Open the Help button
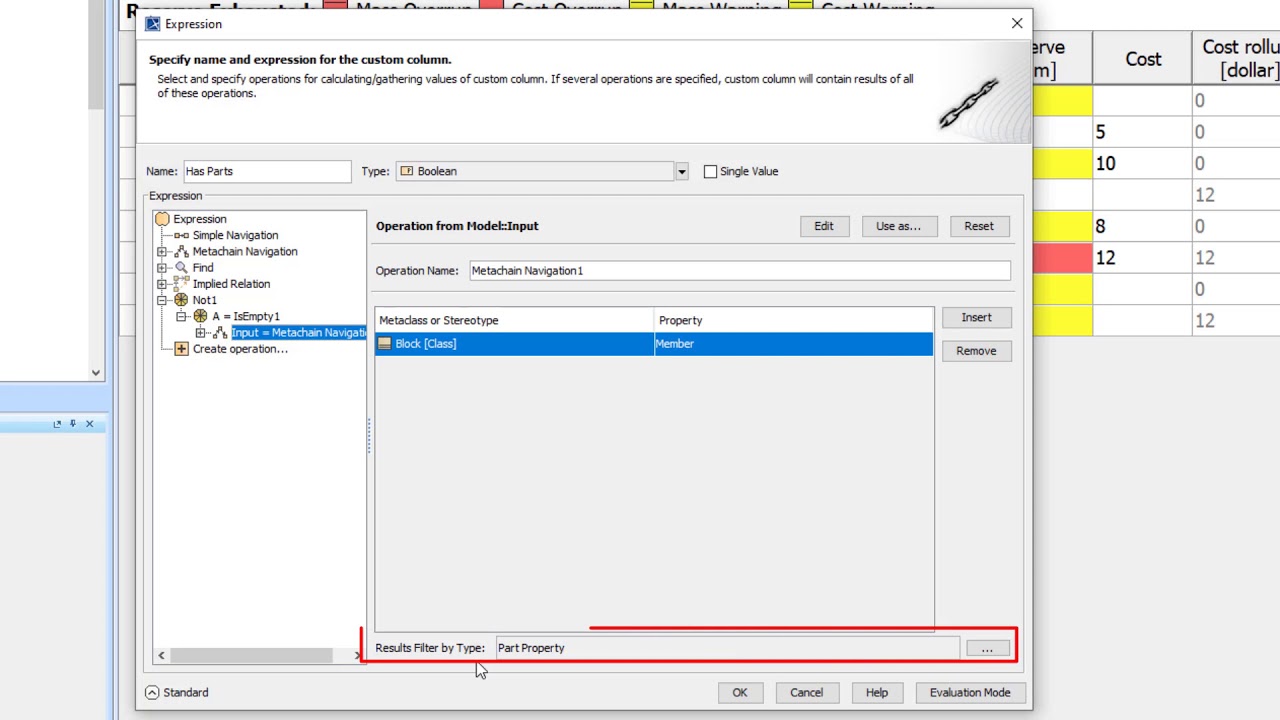Screen dimensions: 1280x720 [877, 692]
